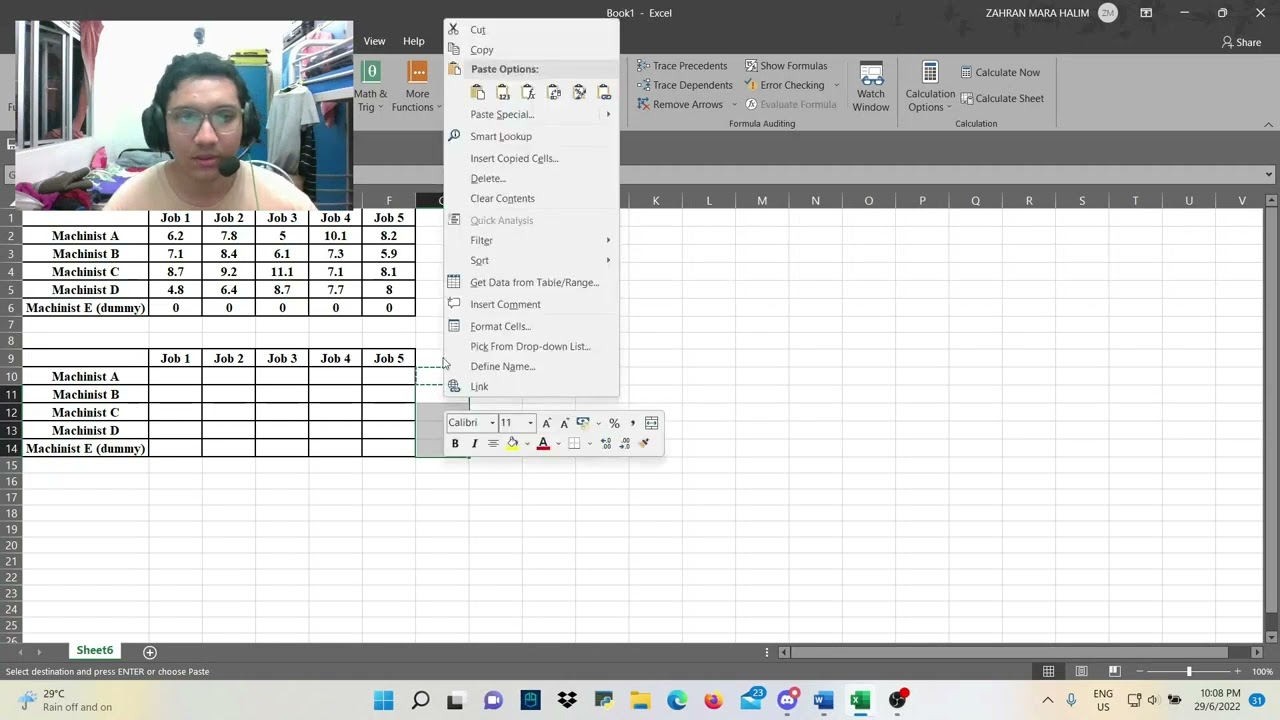
Task: Switch to the View ribbon tab
Action: (x=374, y=41)
